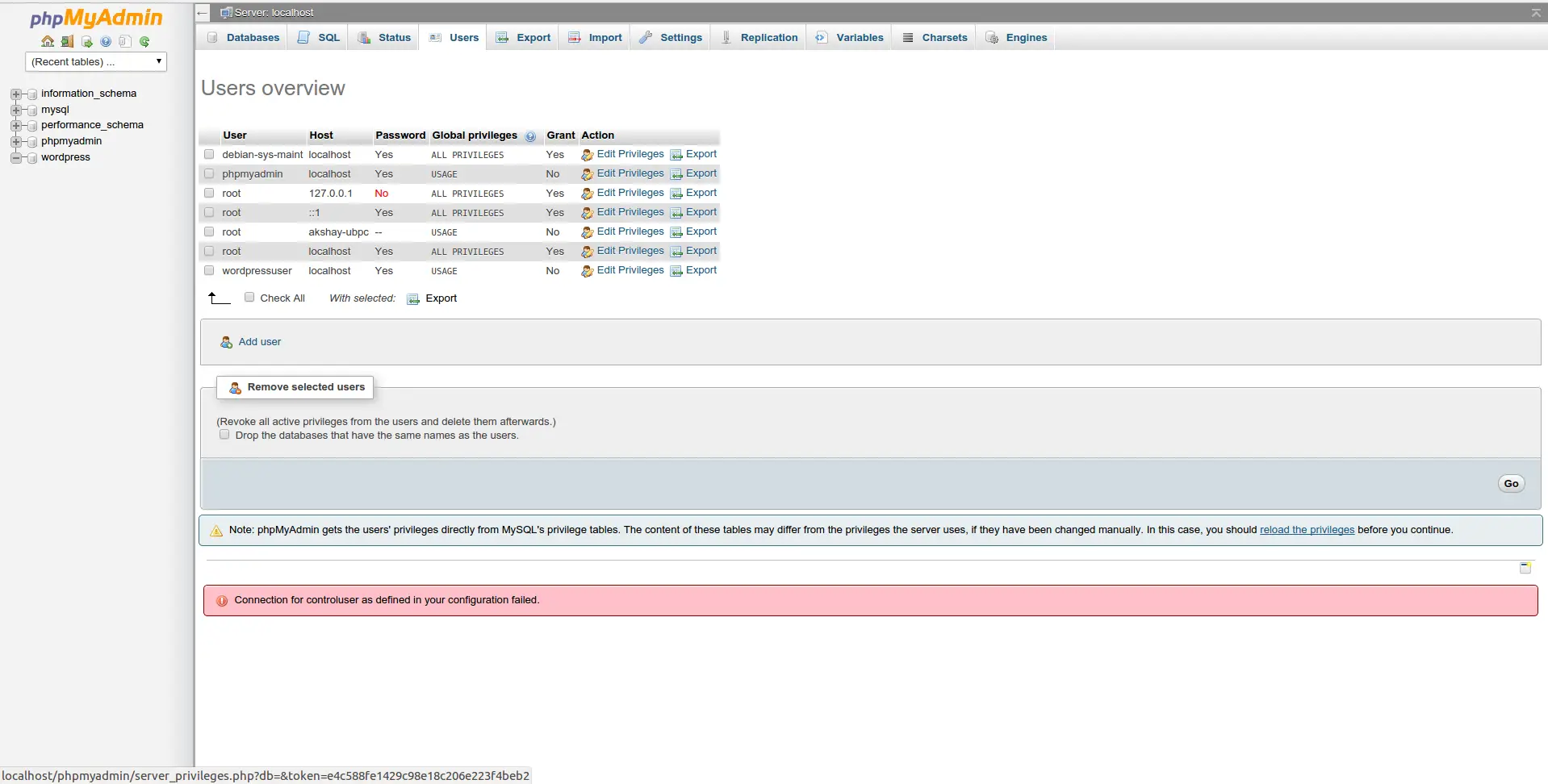This screenshot has width=1548, height=784.
Task: Open the Charsets tab
Action: tap(935, 38)
